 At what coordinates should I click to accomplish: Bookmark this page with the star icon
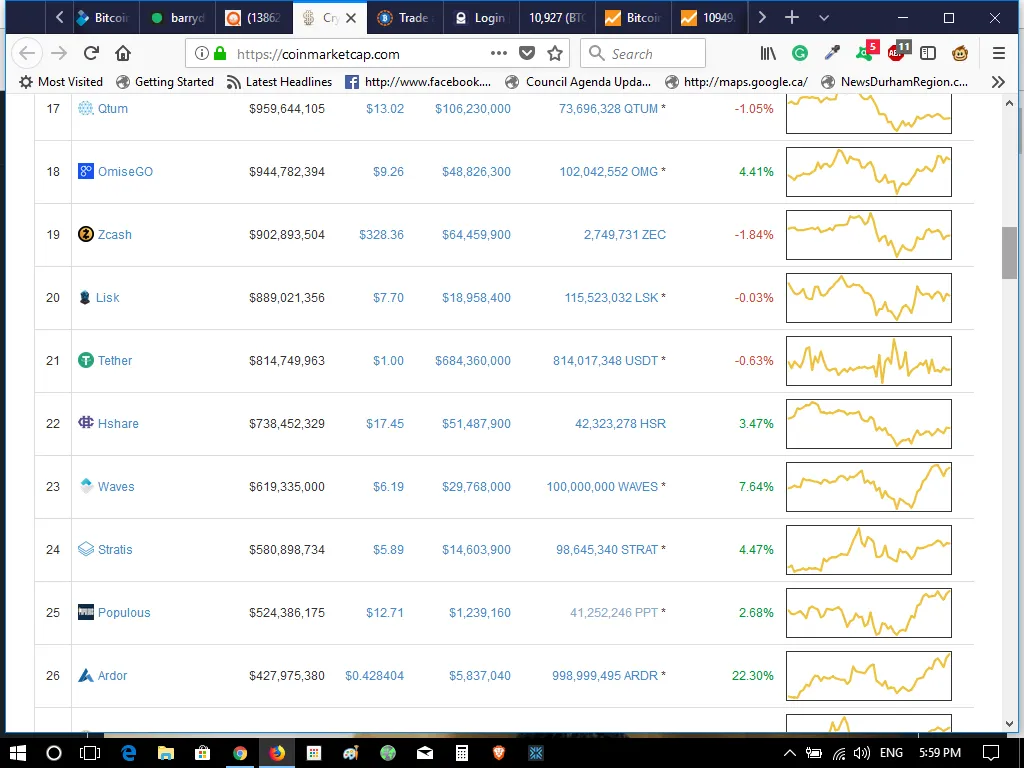(x=555, y=54)
